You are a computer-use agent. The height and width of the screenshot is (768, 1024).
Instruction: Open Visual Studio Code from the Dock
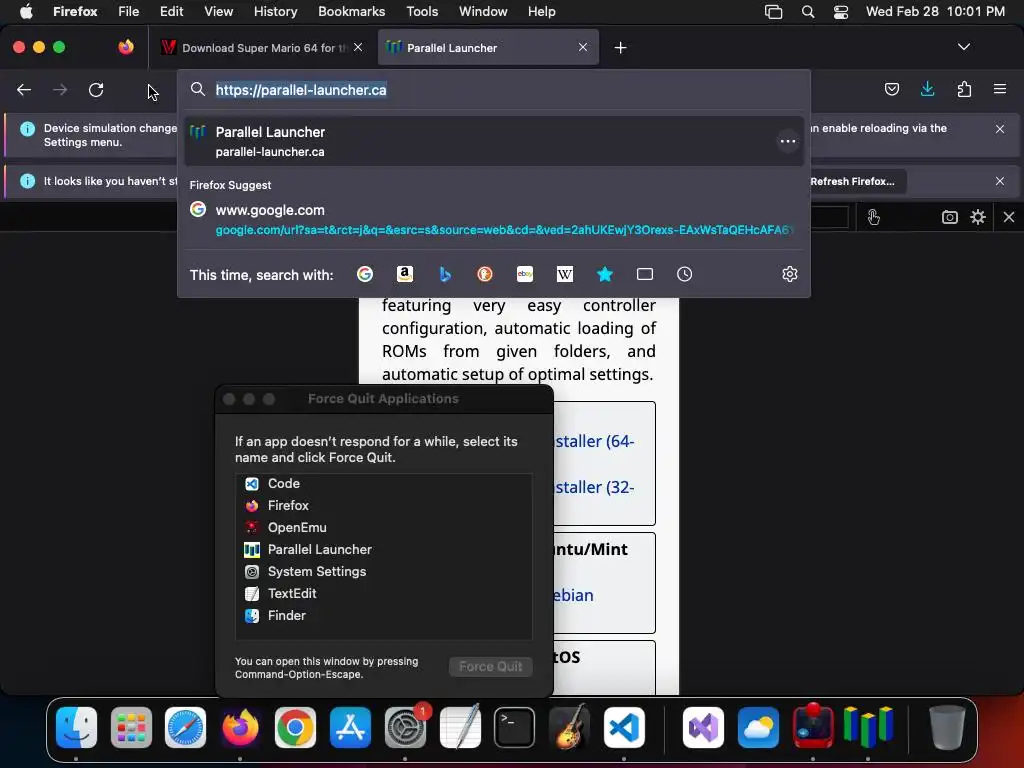click(x=624, y=727)
